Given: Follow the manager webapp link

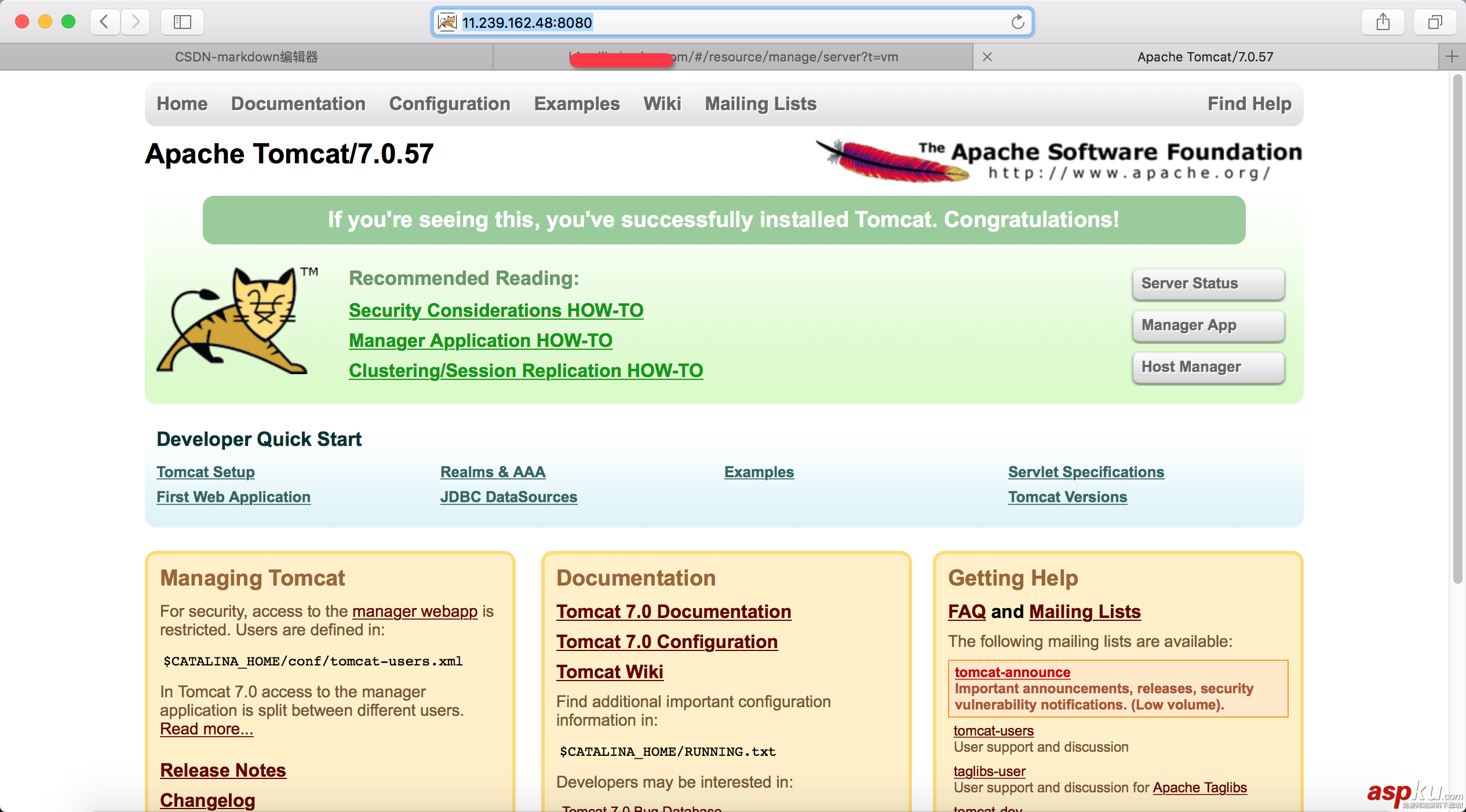Looking at the screenshot, I should point(415,612).
